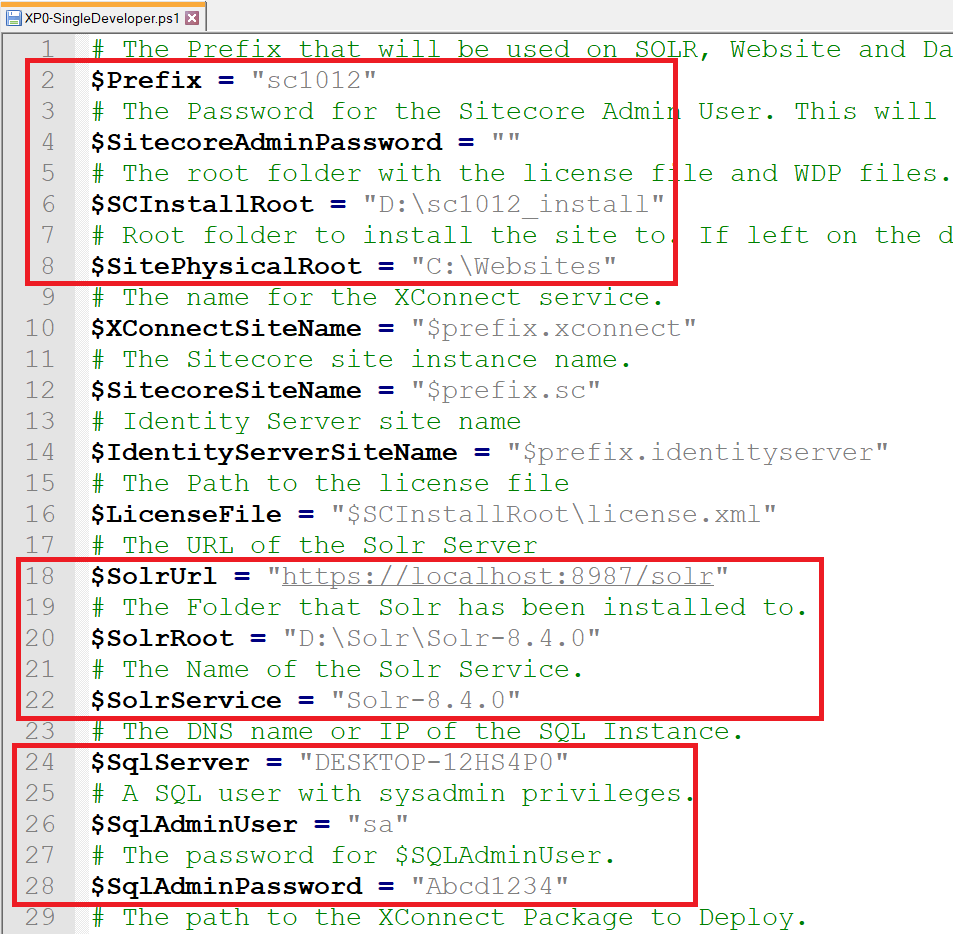Click the "Abcd1234" SqlAdminPassword value
The height and width of the screenshot is (934, 953).
pyautogui.click(x=489, y=886)
